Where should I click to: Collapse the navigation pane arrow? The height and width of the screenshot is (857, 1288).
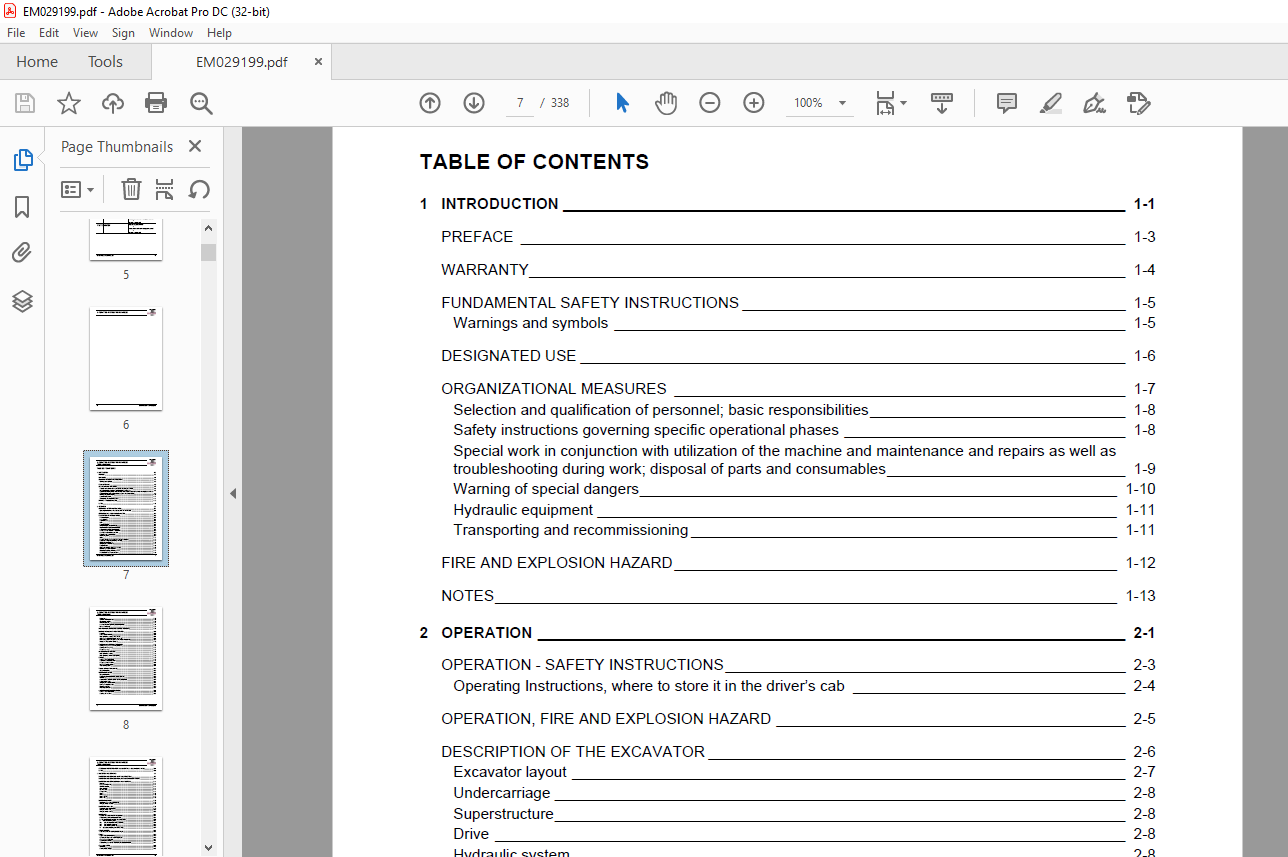[x=232, y=493]
